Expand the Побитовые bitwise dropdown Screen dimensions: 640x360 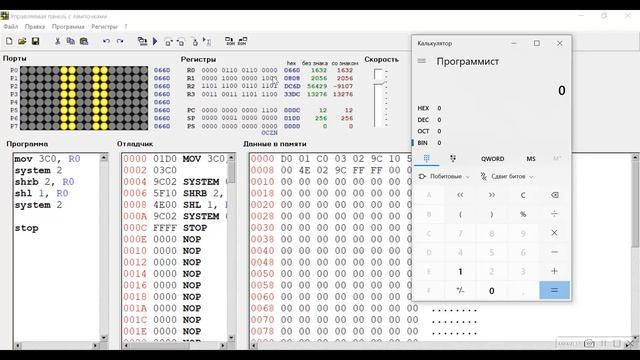[x=444, y=176]
